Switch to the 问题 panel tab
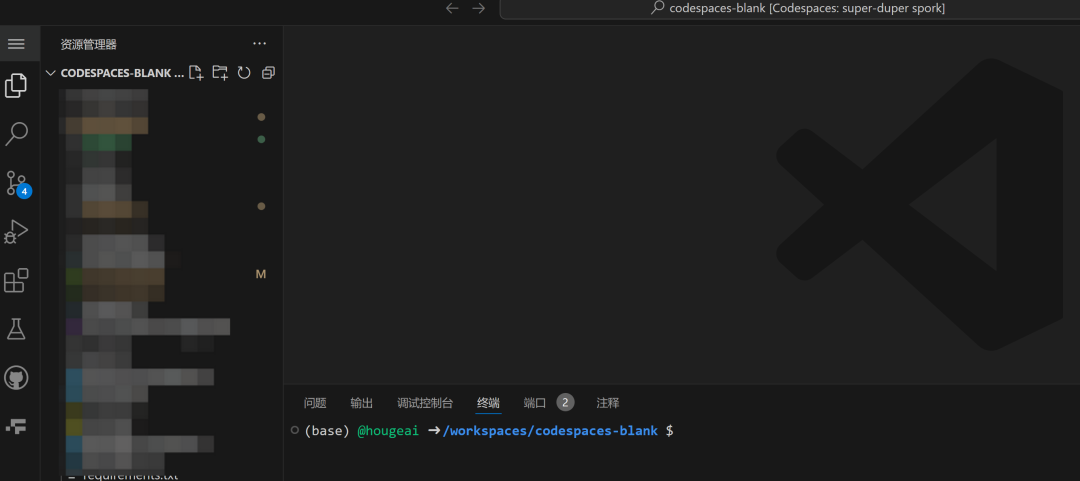The width and height of the screenshot is (1080, 481). pyautogui.click(x=315, y=403)
